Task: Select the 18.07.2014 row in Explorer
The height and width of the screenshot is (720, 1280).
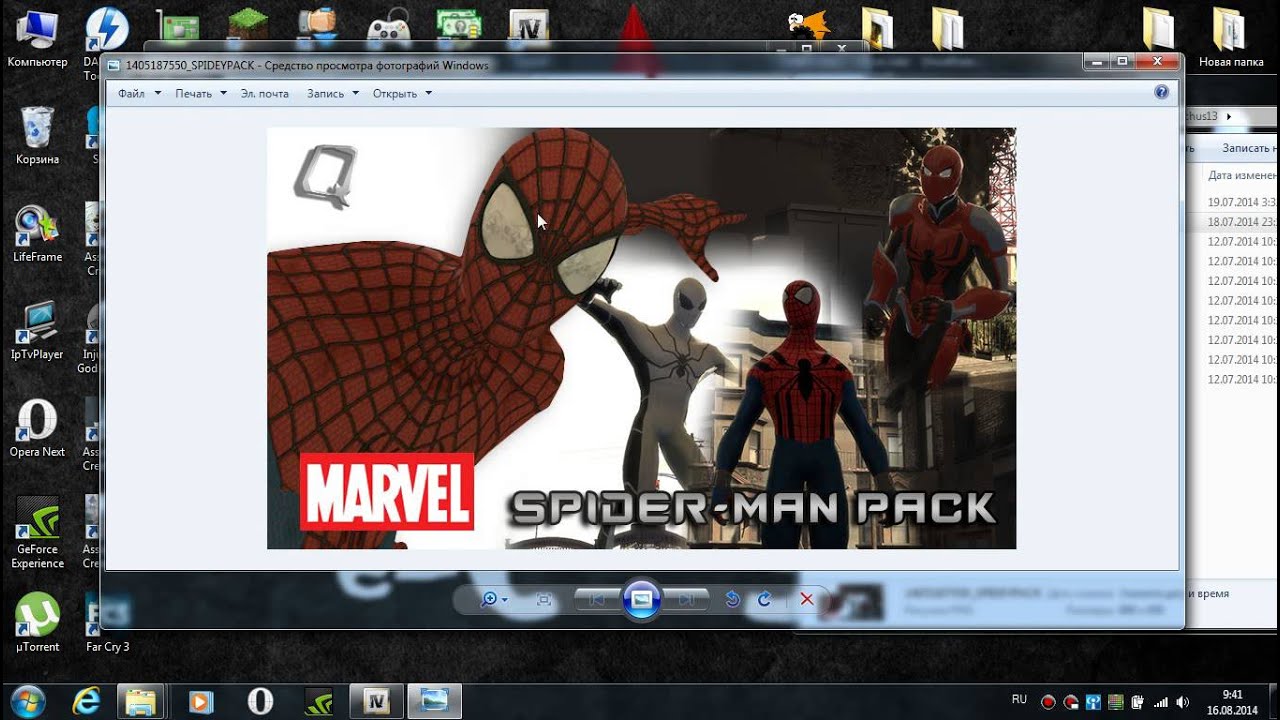Action: (x=1242, y=222)
